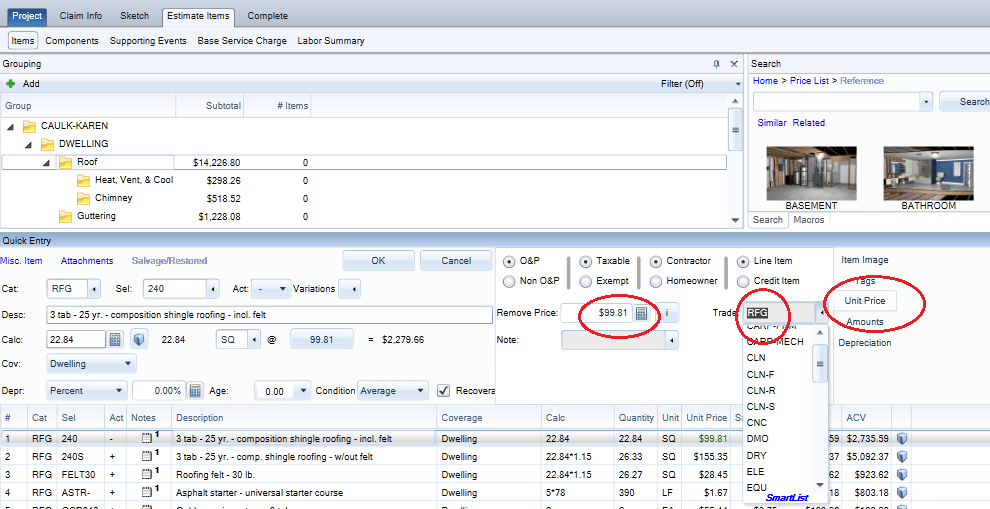
Task: Open the Remove Price calculator icon
Action: click(x=641, y=313)
